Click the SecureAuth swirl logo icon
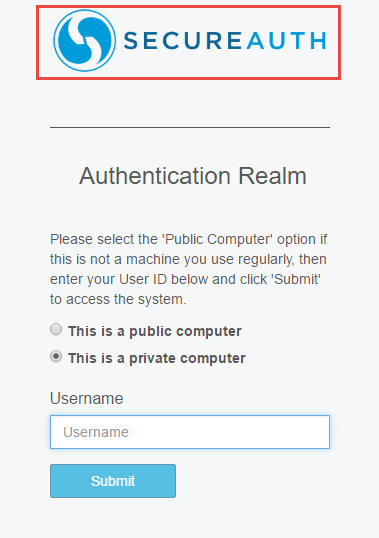 pos(84,40)
